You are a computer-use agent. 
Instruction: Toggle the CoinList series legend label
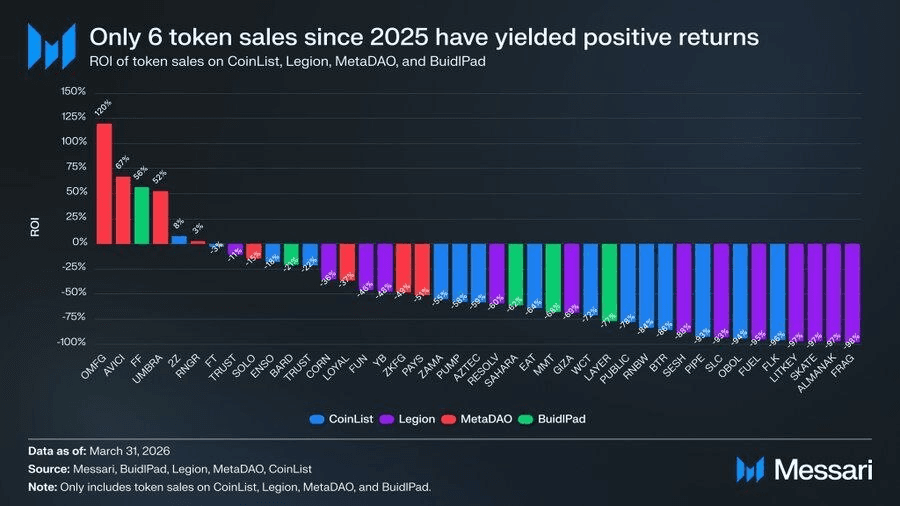pos(351,419)
